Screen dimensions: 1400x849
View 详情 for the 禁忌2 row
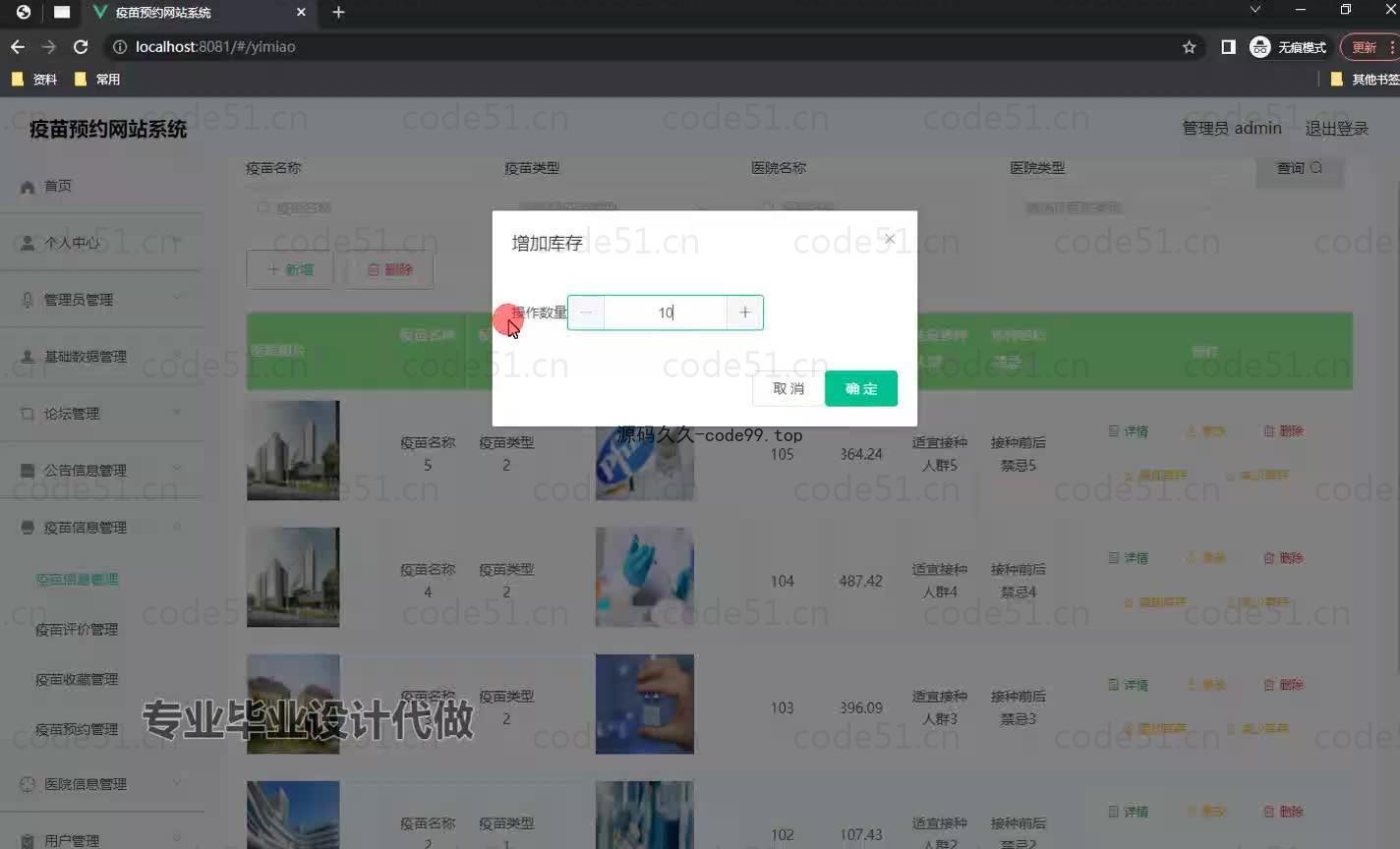1129,812
